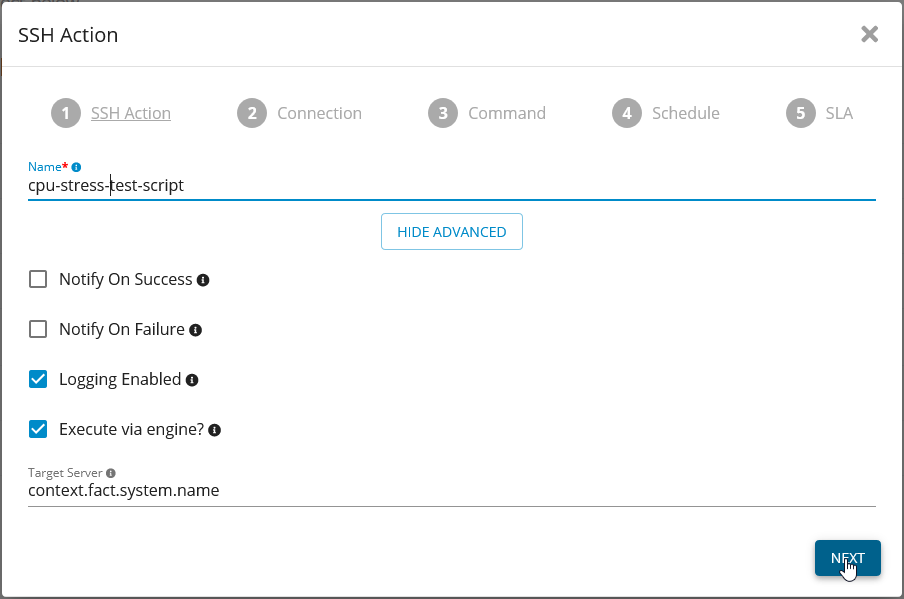Enable the Notify On Failure checkbox

[38, 329]
